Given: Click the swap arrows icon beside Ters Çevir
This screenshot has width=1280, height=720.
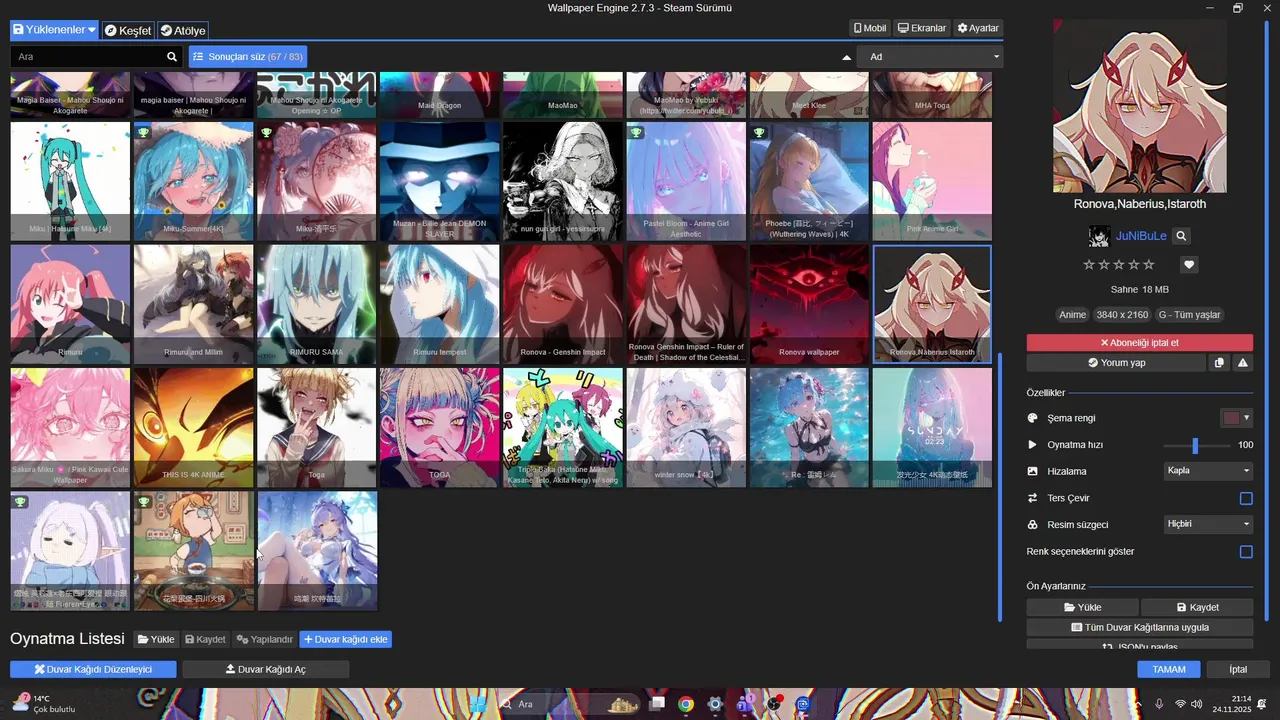Looking at the screenshot, I should tap(1033, 498).
